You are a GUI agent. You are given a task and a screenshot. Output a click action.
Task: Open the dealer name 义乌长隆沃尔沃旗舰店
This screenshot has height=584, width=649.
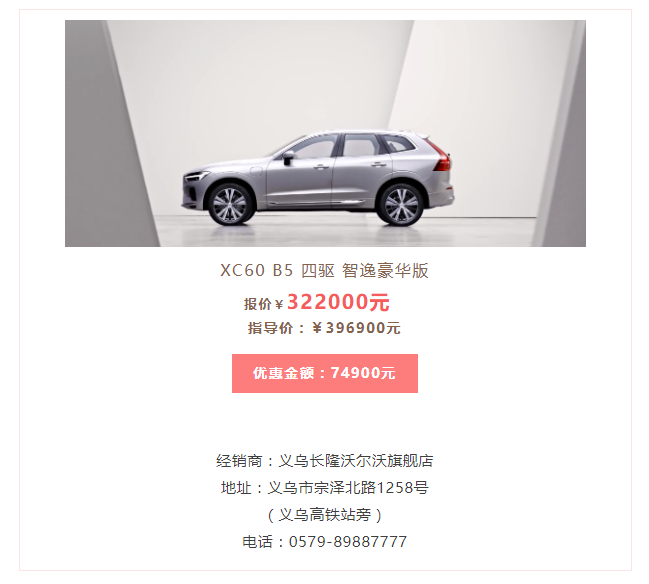(356, 461)
